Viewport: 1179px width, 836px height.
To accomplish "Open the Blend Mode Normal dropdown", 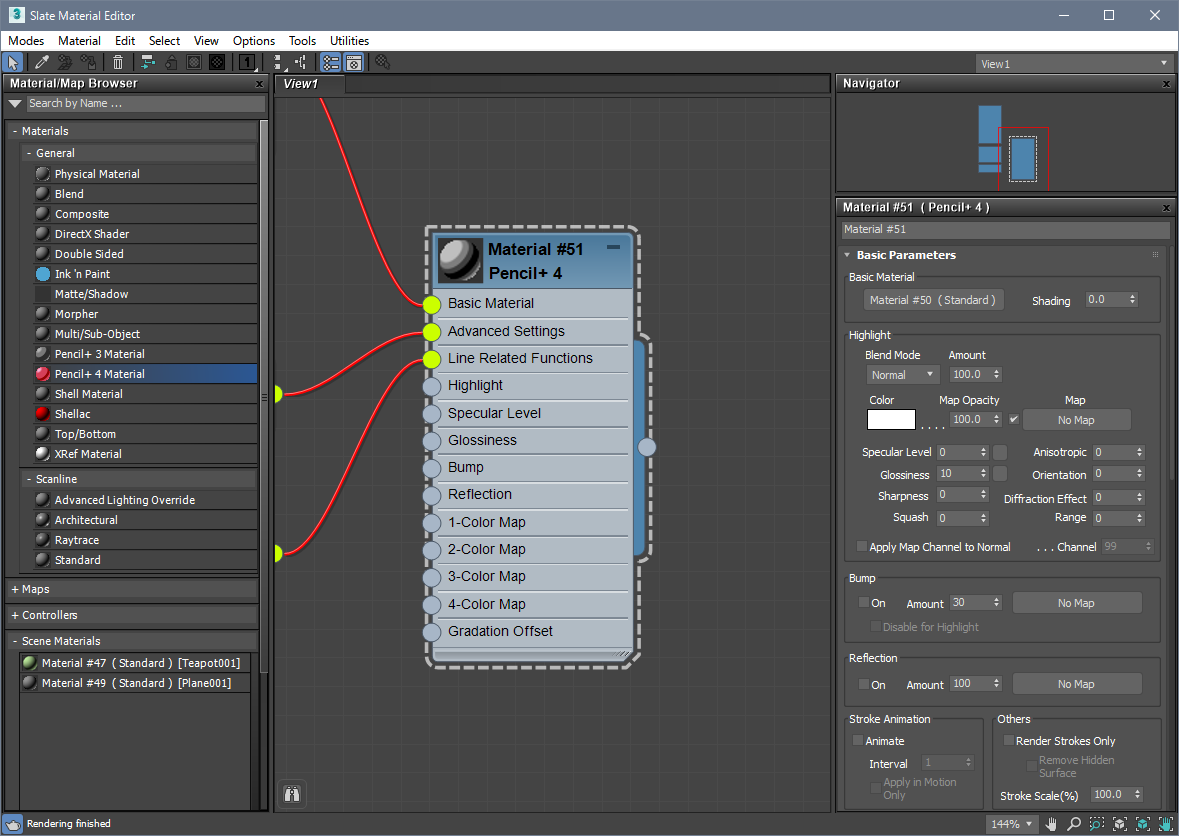I will click(x=903, y=375).
